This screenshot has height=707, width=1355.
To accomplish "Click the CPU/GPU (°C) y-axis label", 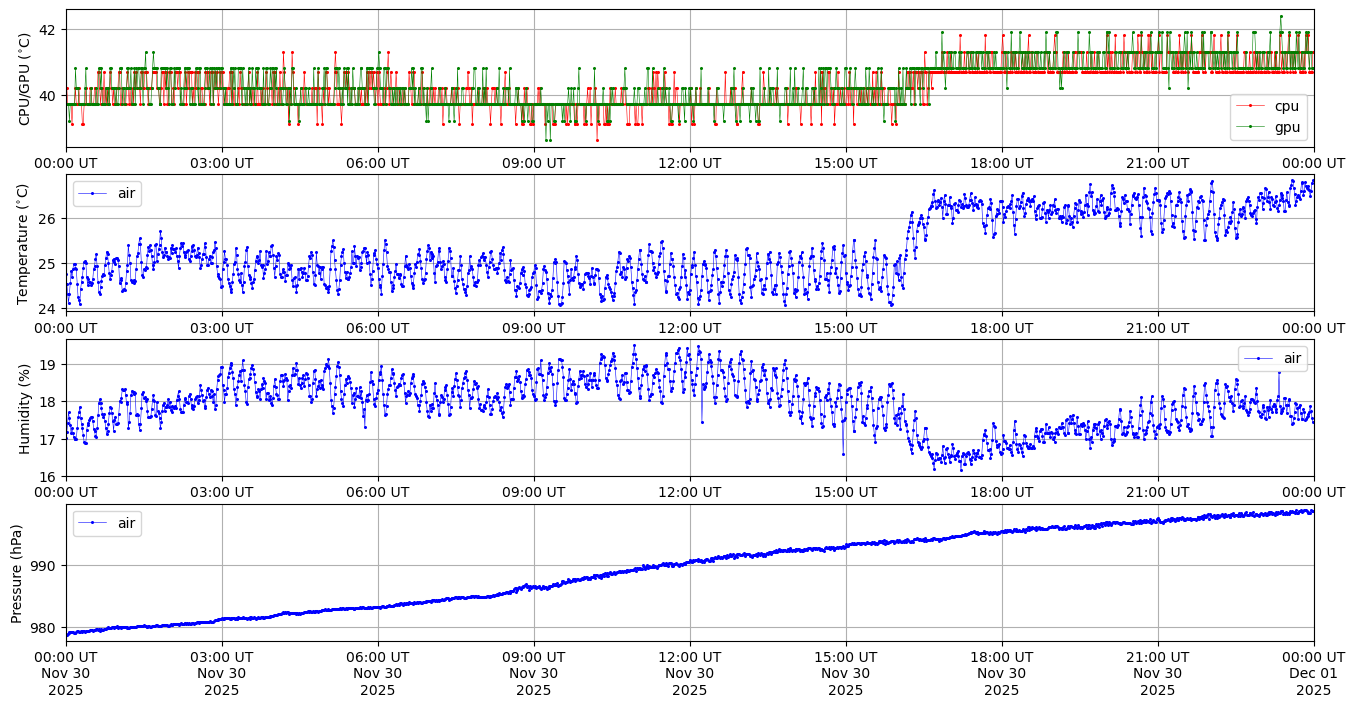I will (x=24, y=78).
